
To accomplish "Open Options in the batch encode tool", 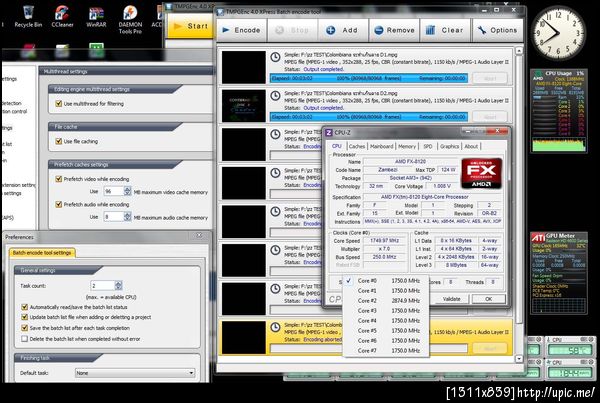I will coord(498,30).
